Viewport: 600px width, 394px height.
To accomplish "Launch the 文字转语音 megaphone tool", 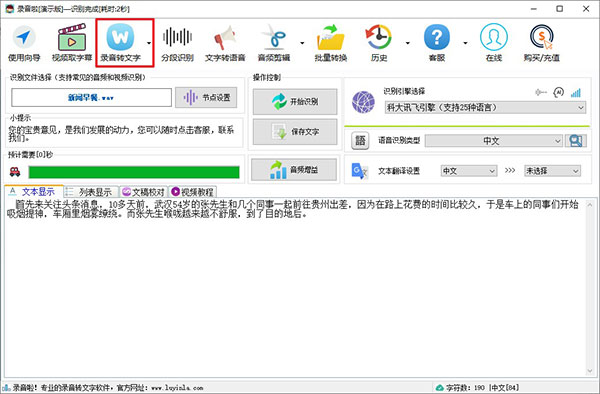I will pyautogui.click(x=225, y=43).
